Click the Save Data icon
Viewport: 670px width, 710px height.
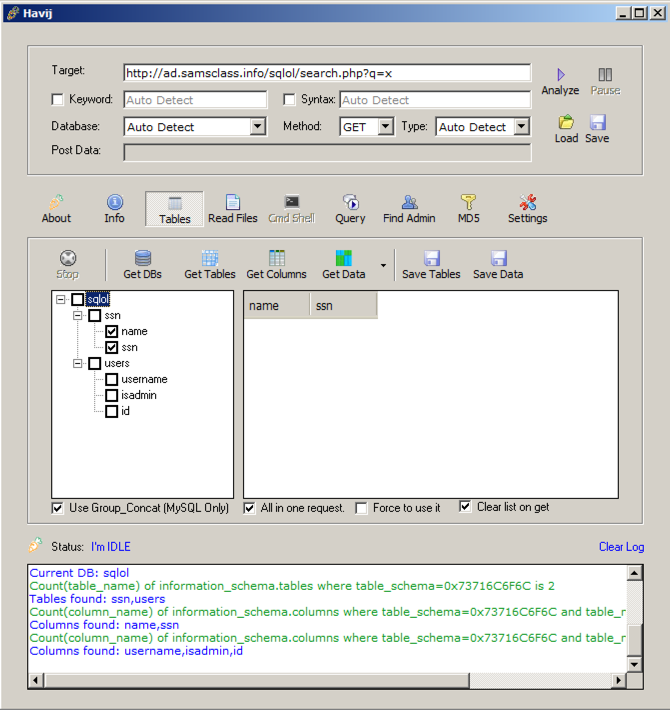[498, 258]
